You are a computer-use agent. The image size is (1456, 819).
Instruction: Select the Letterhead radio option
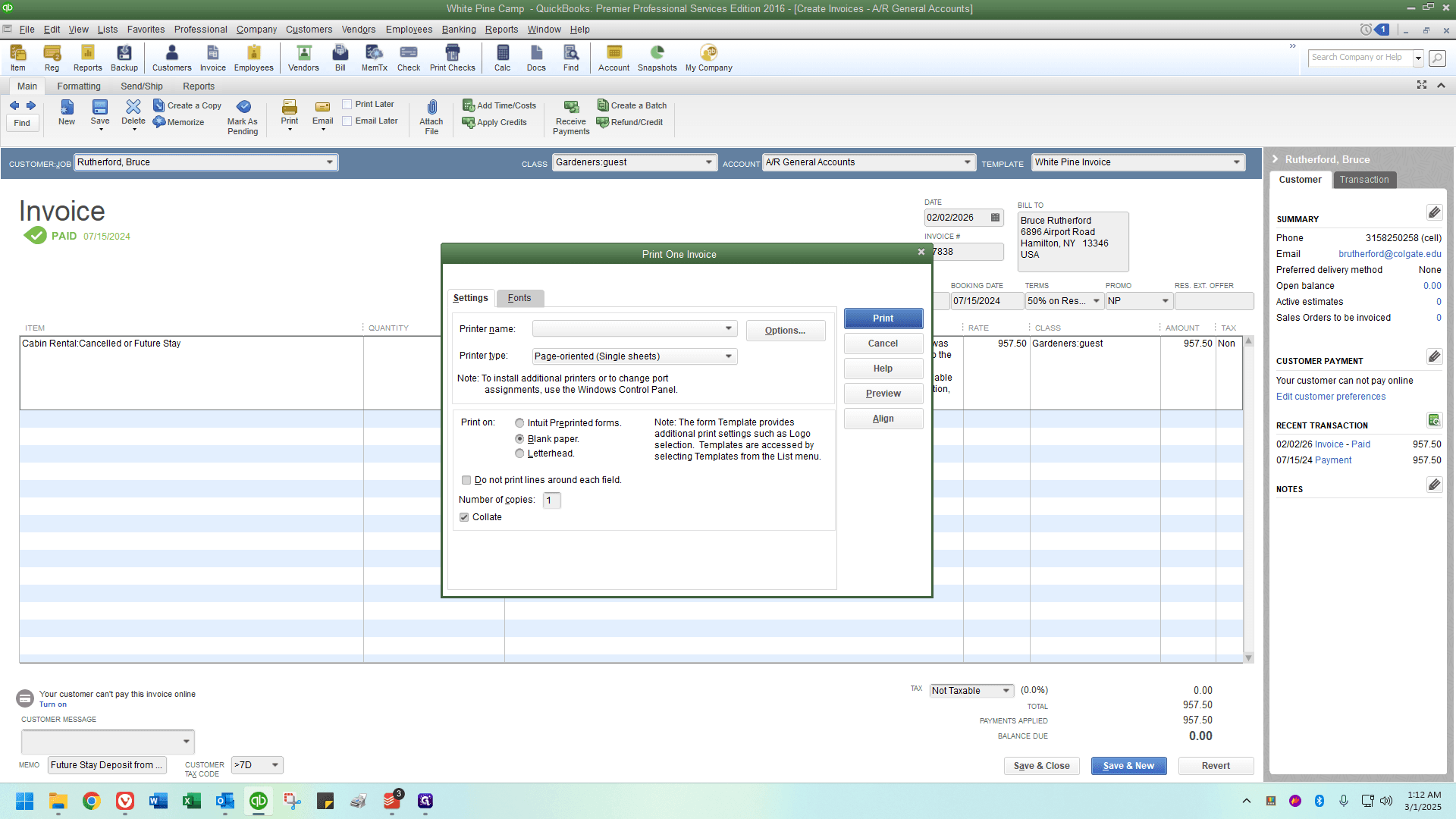(x=519, y=453)
